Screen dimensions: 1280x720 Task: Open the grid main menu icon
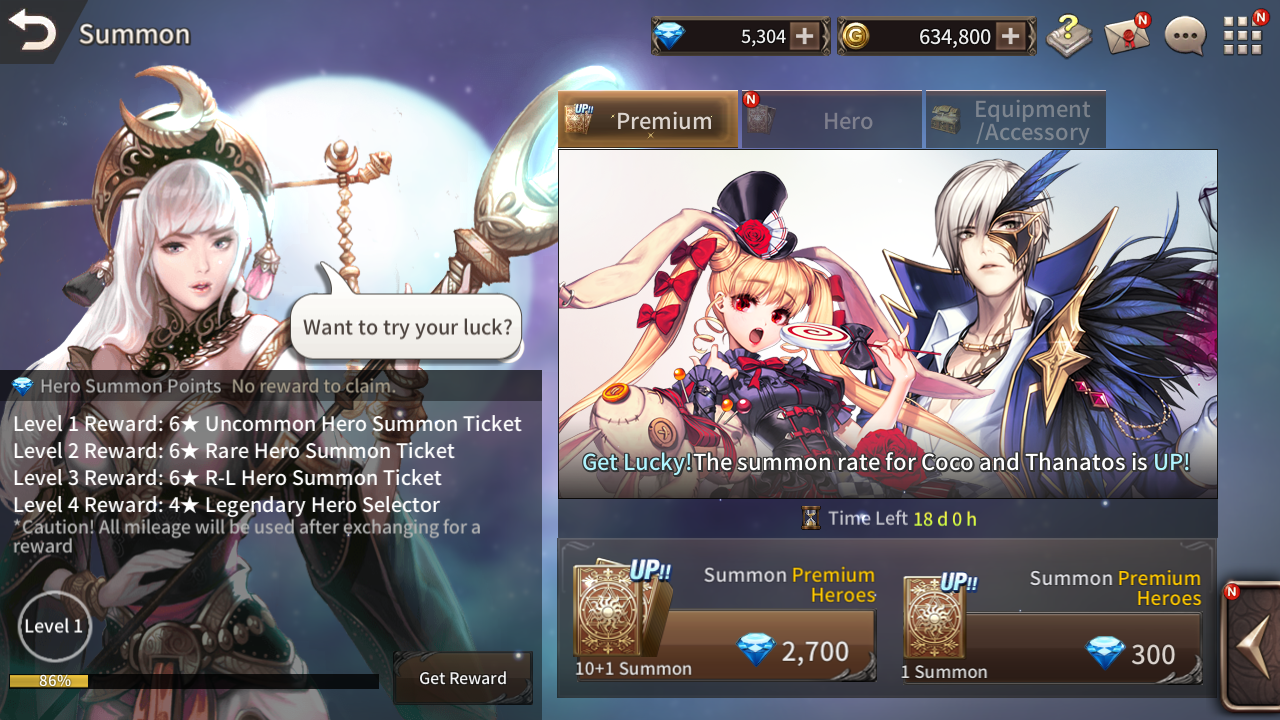pos(1243,36)
